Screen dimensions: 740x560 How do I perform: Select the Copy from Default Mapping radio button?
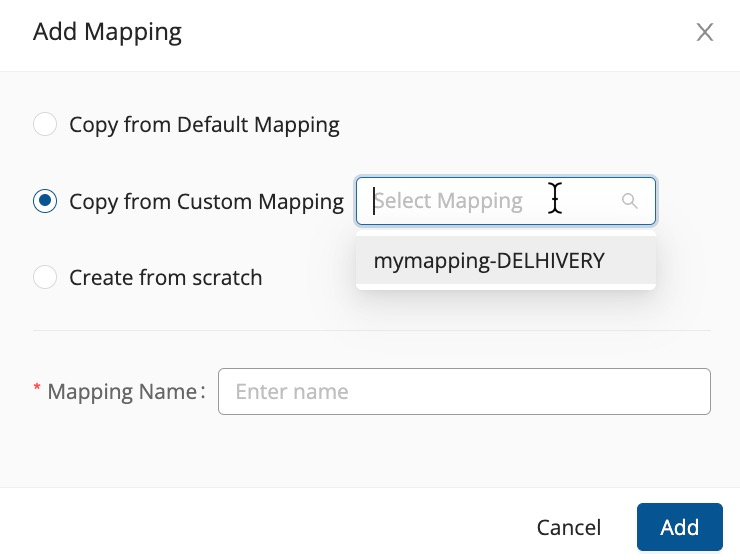pyautogui.click(x=45, y=125)
